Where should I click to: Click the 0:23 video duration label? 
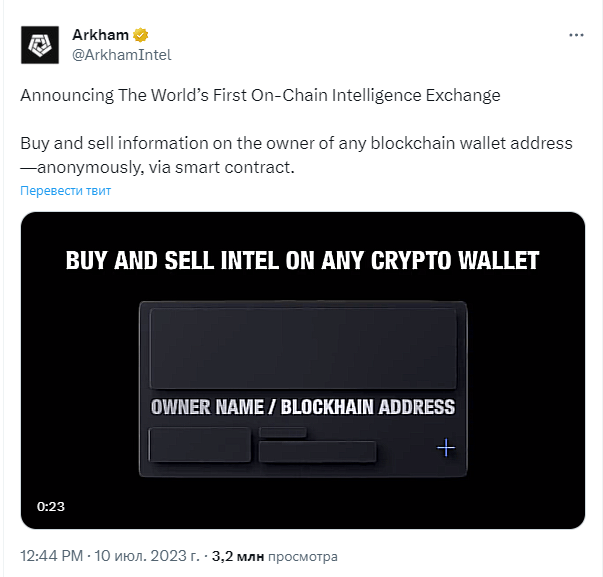51,506
